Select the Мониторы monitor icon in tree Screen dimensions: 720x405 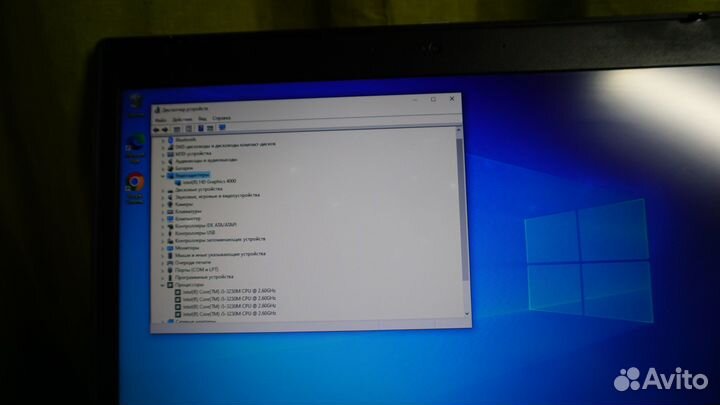pos(170,248)
